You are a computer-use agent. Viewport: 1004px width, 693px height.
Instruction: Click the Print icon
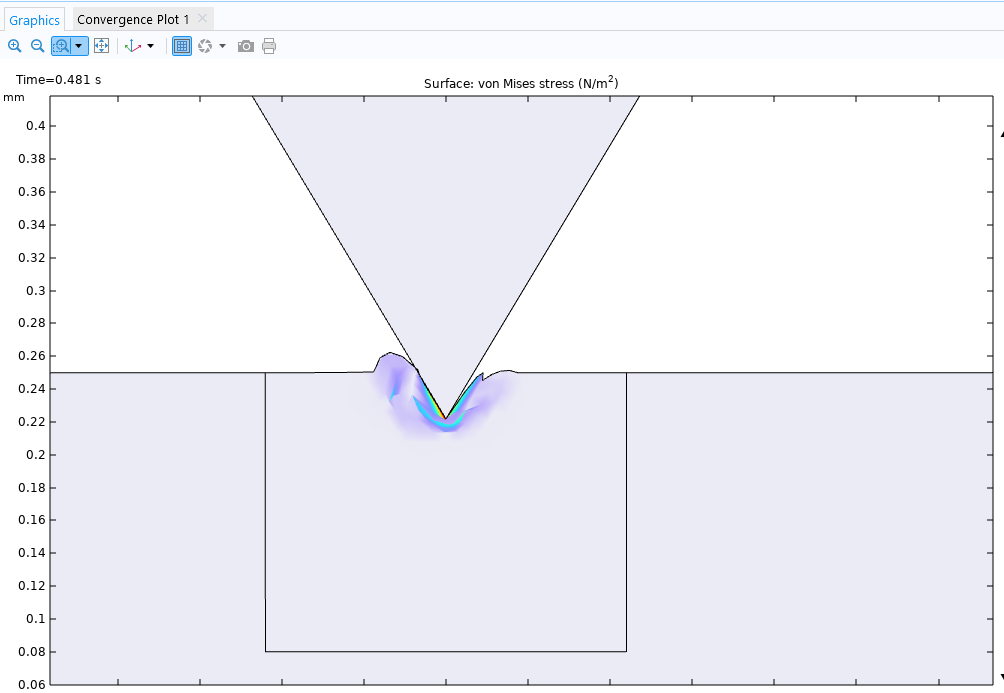269,46
